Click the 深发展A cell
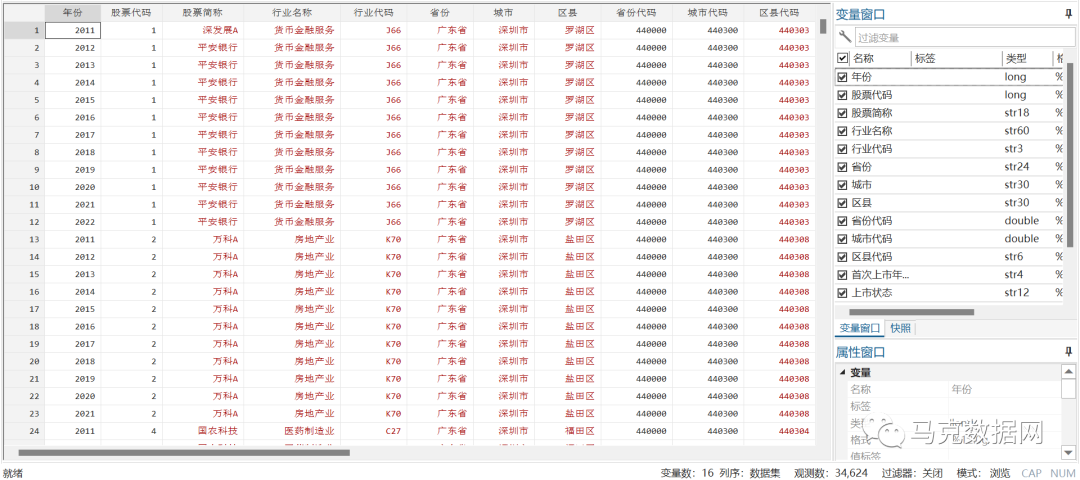Screen dimensions: 1080x480 (203, 30)
